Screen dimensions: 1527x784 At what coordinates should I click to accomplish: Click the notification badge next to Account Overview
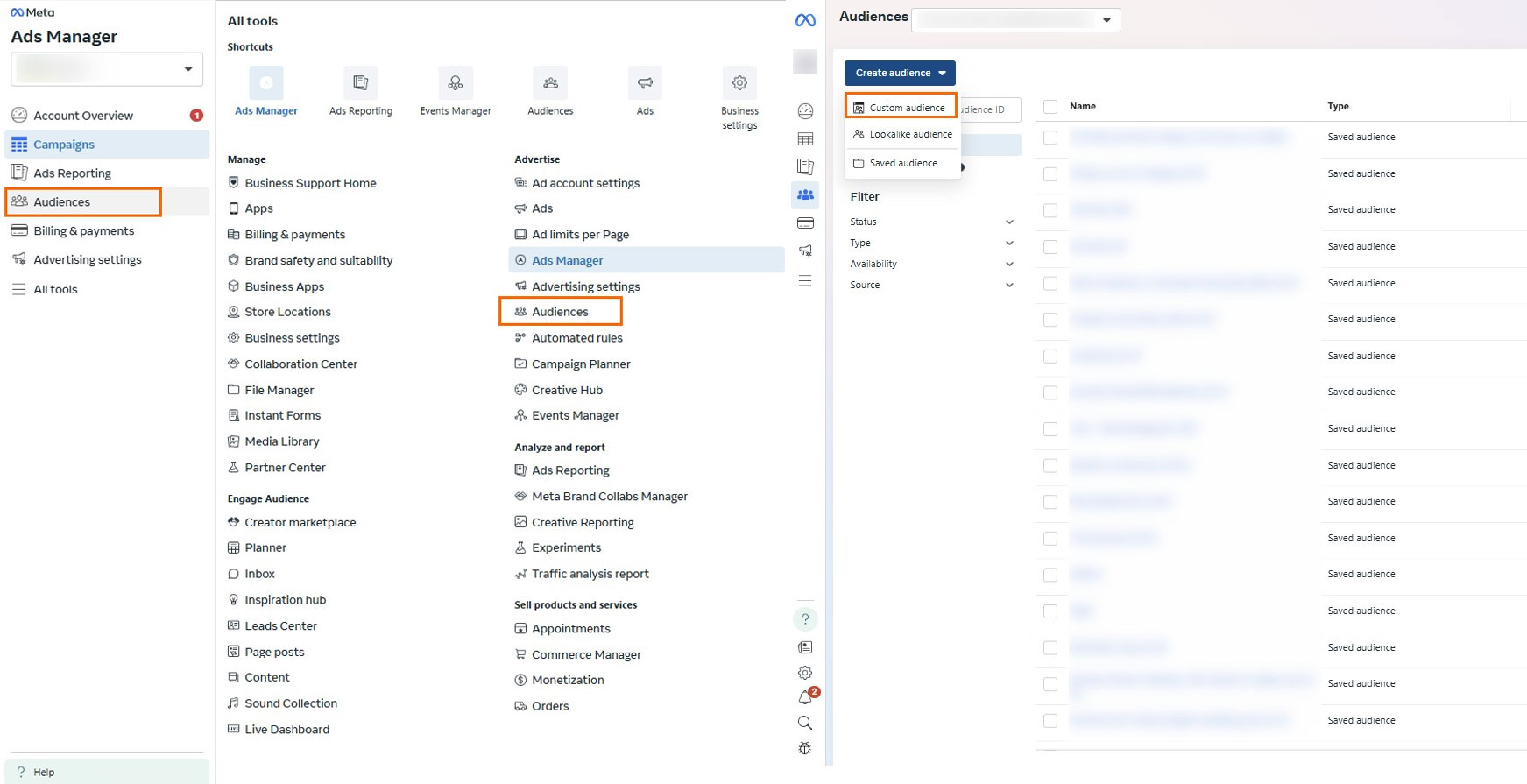pos(197,116)
